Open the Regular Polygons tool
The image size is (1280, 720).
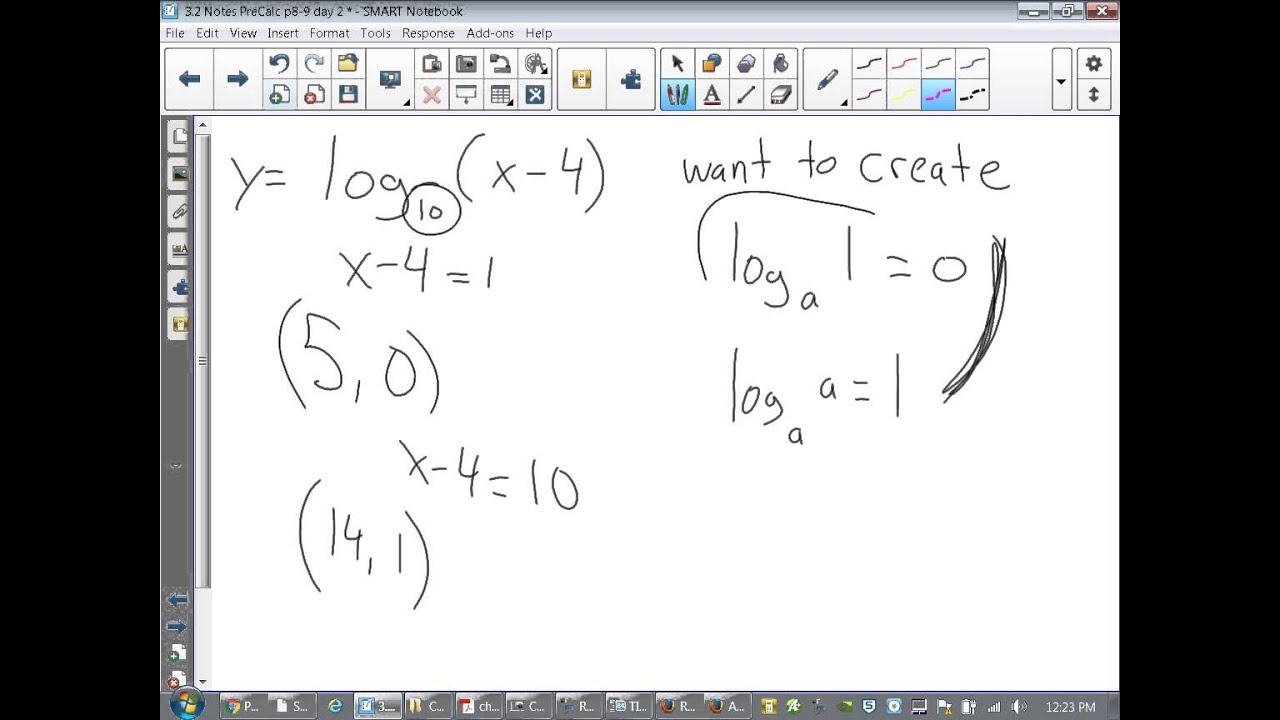pos(746,64)
